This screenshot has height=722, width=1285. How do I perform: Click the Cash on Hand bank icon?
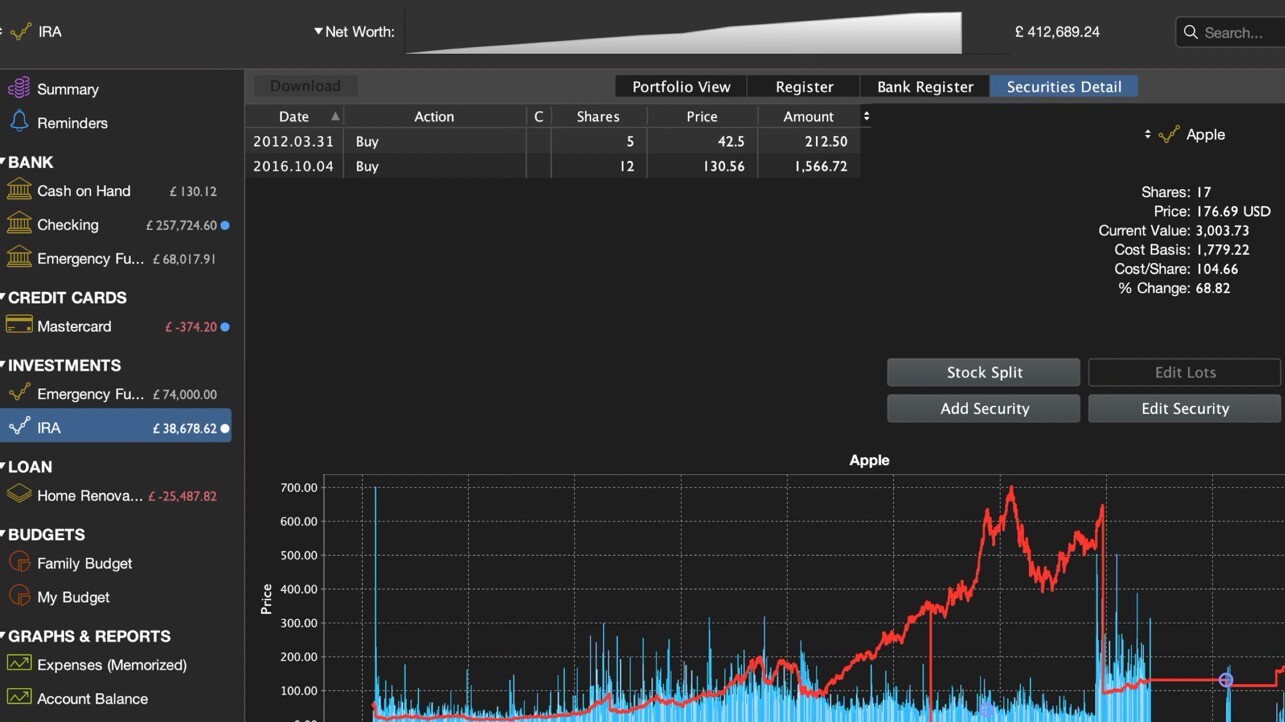click(18, 190)
